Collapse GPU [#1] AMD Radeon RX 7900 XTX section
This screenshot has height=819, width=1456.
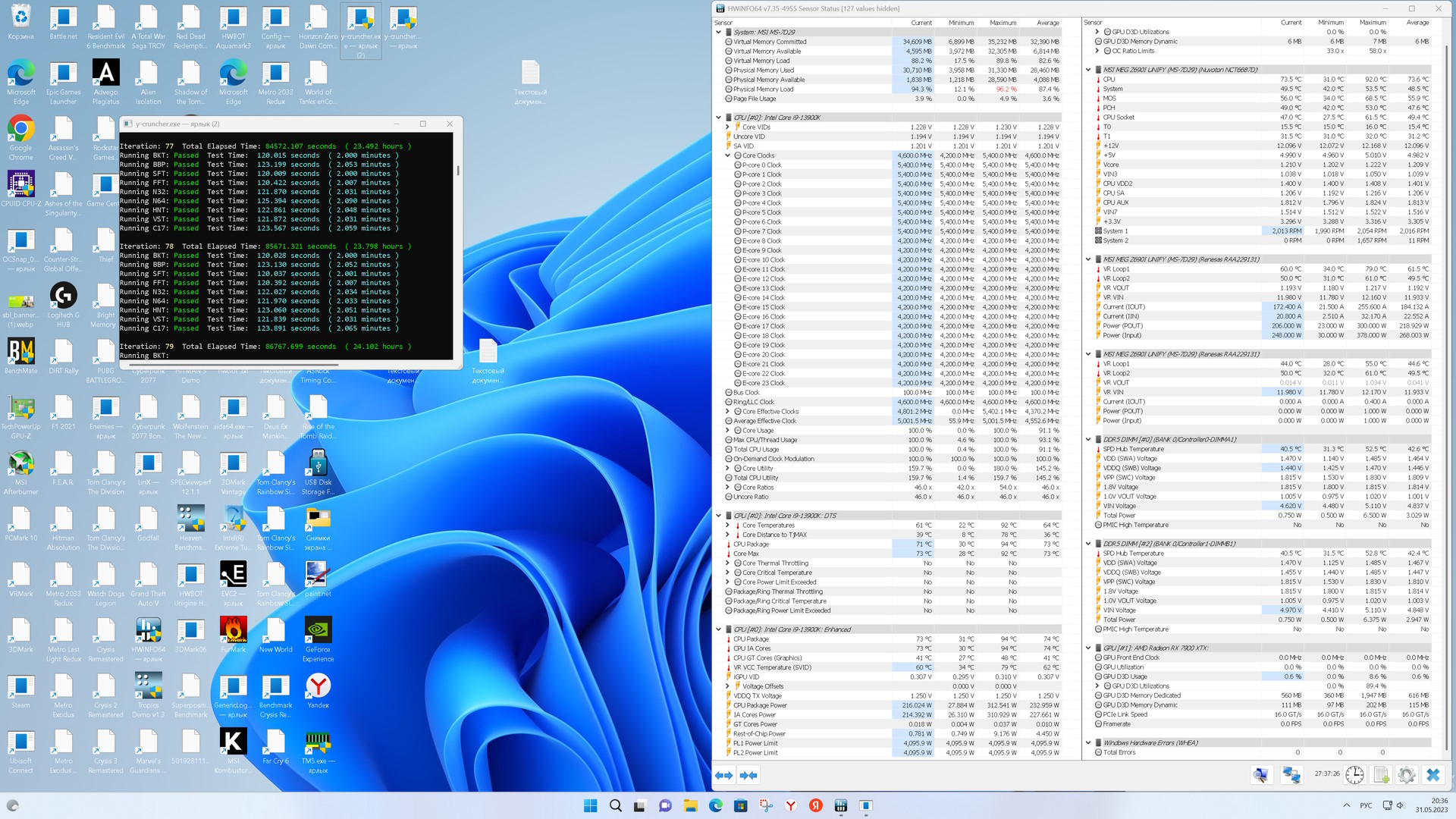[1088, 648]
